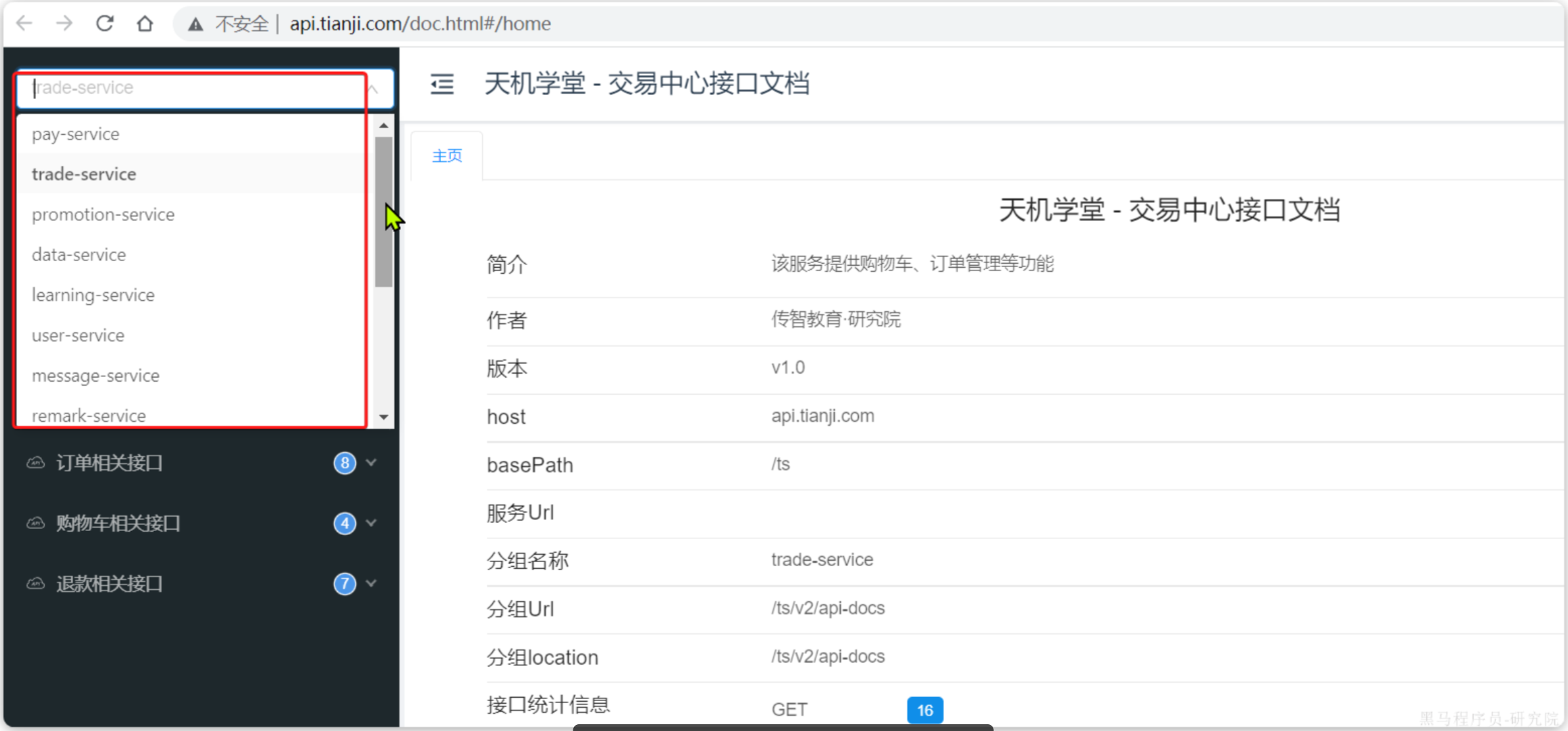Image resolution: width=1568 pixels, height=731 pixels.
Task: Close the dropdown using its up chevron
Action: pos(372,89)
